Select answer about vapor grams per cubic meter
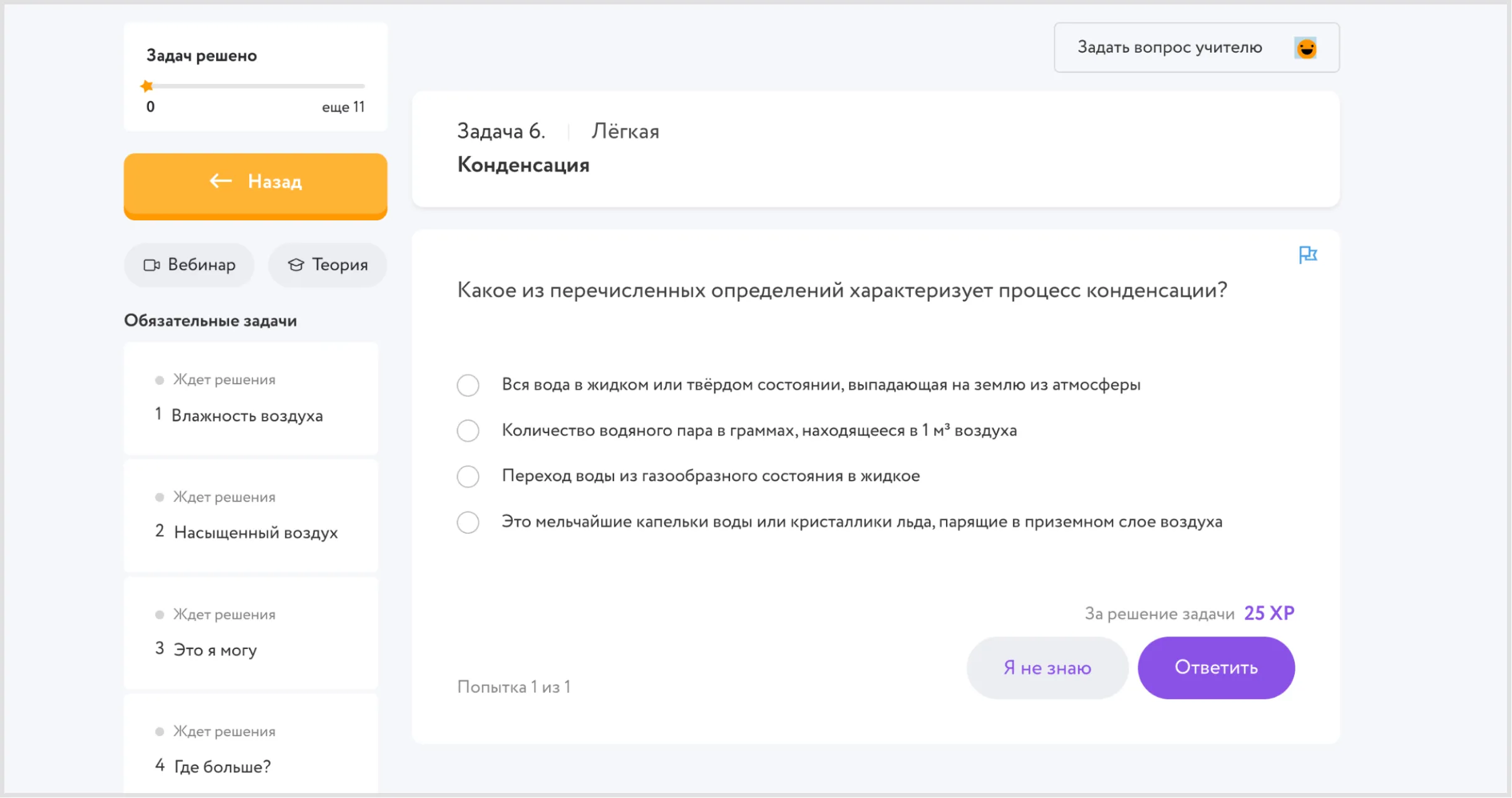This screenshot has width=1512, height=798. tap(468, 431)
